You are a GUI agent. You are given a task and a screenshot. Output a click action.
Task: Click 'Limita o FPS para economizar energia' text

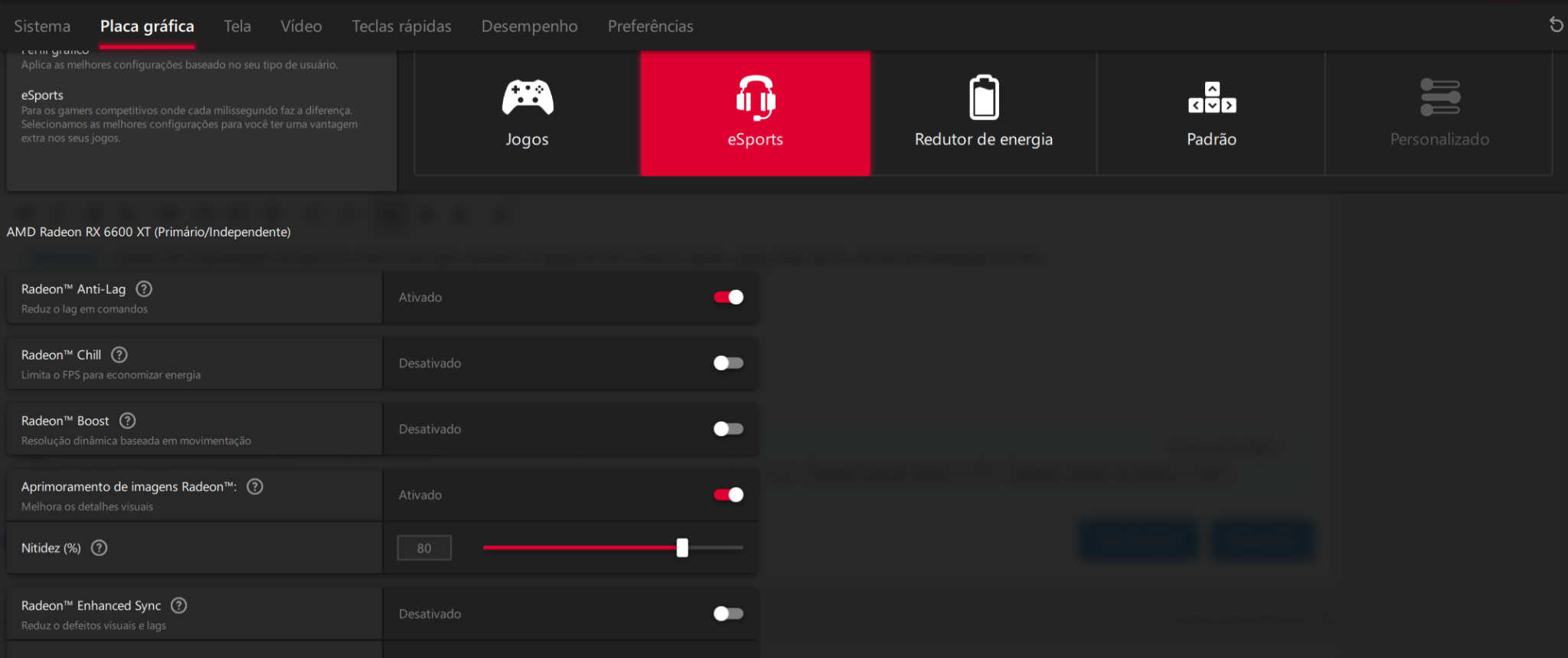click(x=111, y=375)
